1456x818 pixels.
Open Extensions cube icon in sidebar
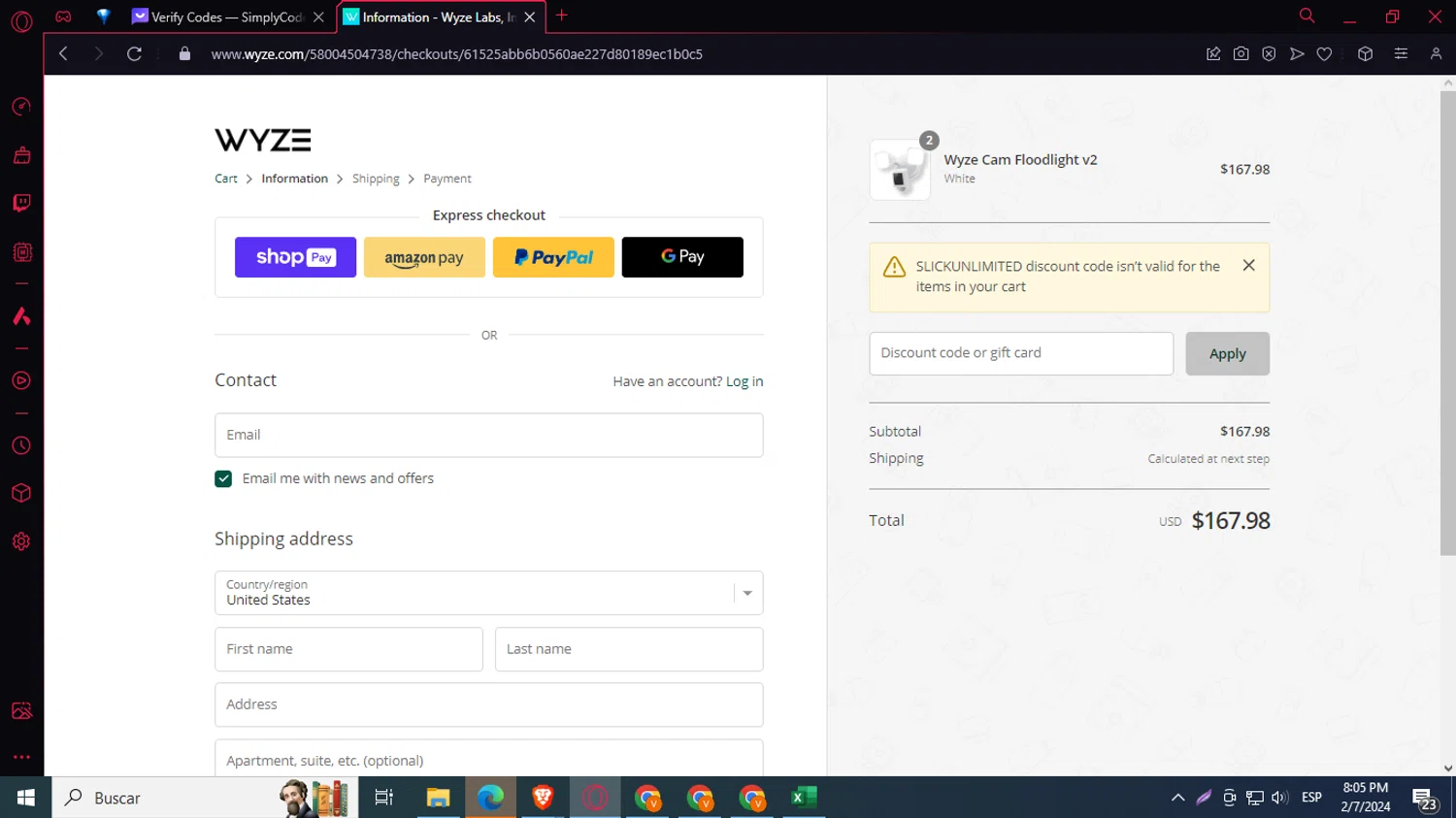coord(21,493)
